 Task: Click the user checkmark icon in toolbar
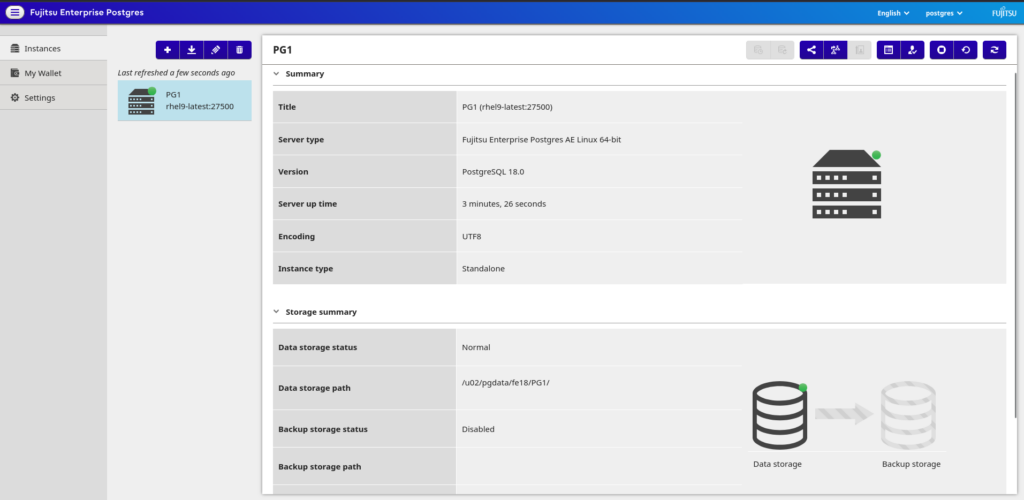tap(912, 50)
